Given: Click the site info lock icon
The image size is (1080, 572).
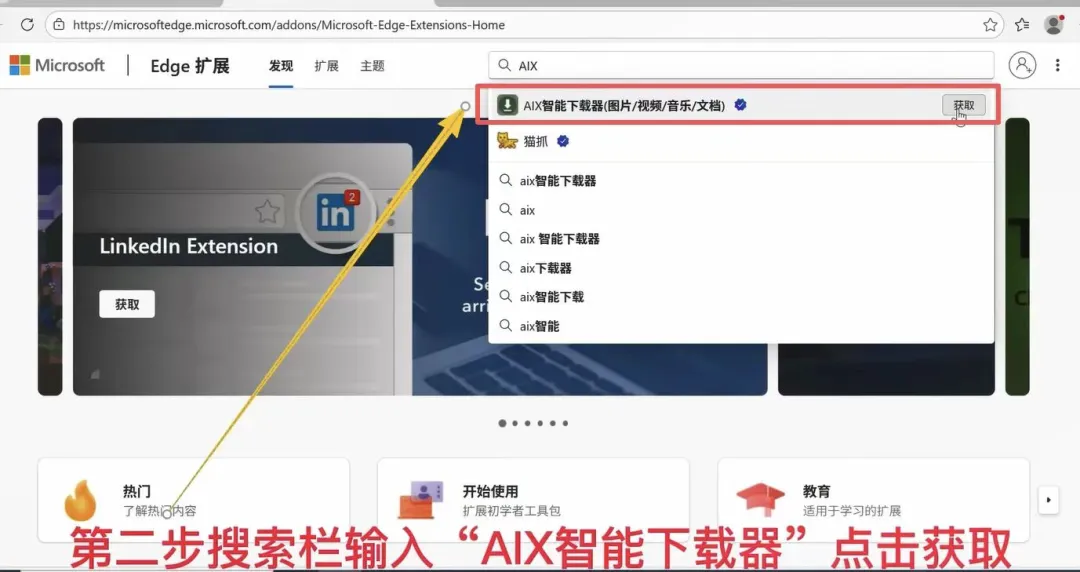Looking at the screenshot, I should [59, 25].
